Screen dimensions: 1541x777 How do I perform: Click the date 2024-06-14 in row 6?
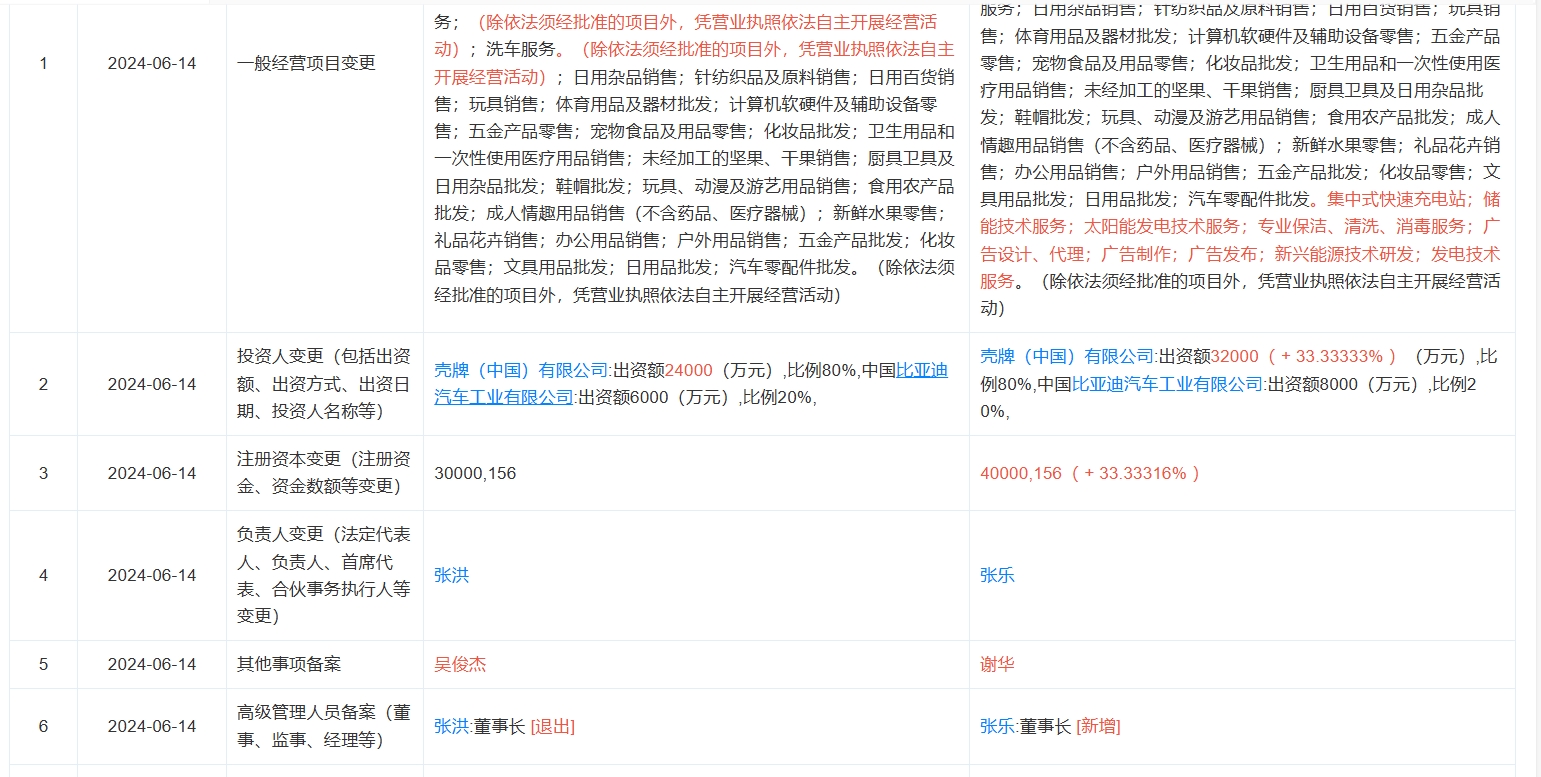(x=152, y=726)
